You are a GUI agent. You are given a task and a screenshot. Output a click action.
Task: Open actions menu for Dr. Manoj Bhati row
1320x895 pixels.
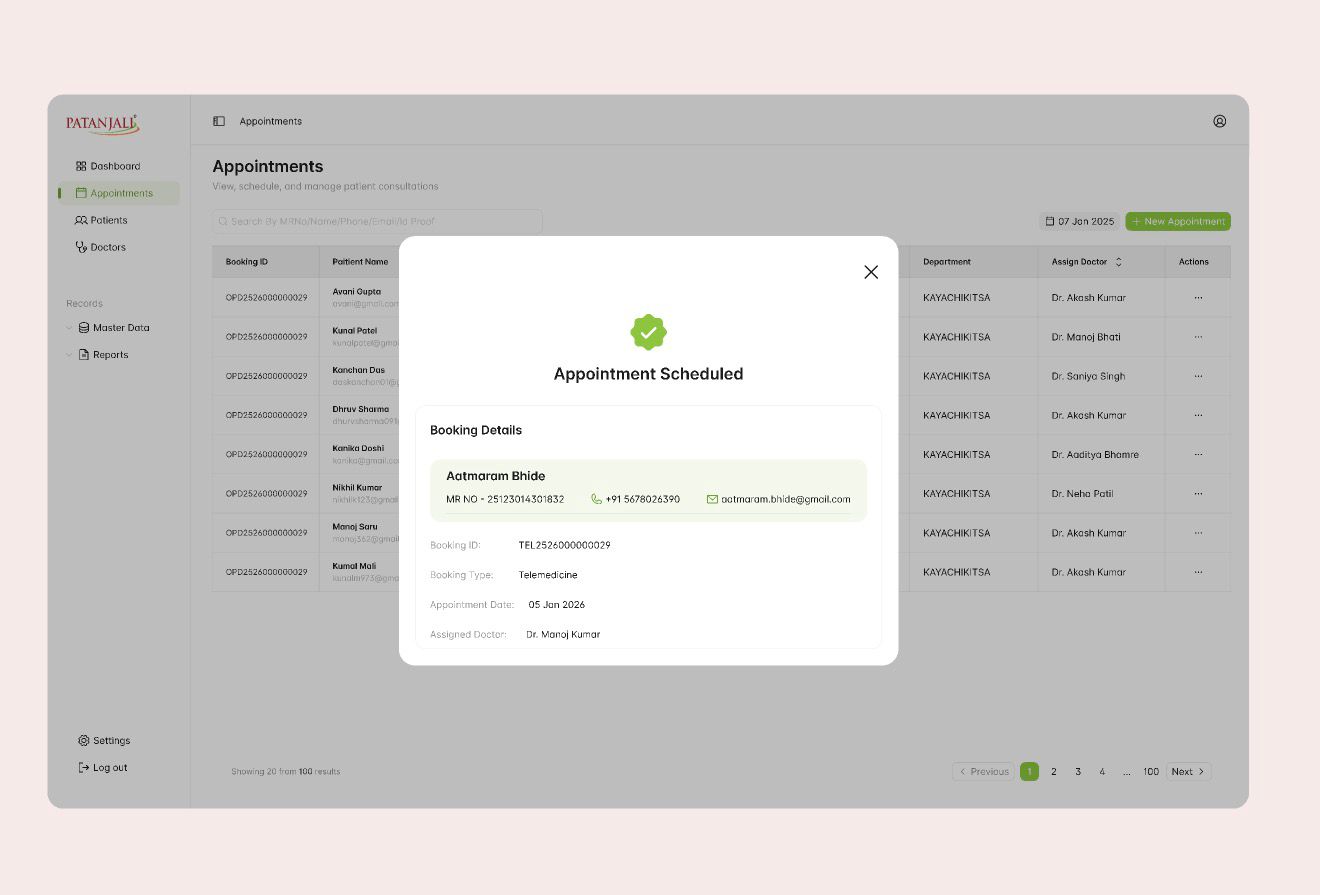click(1198, 337)
